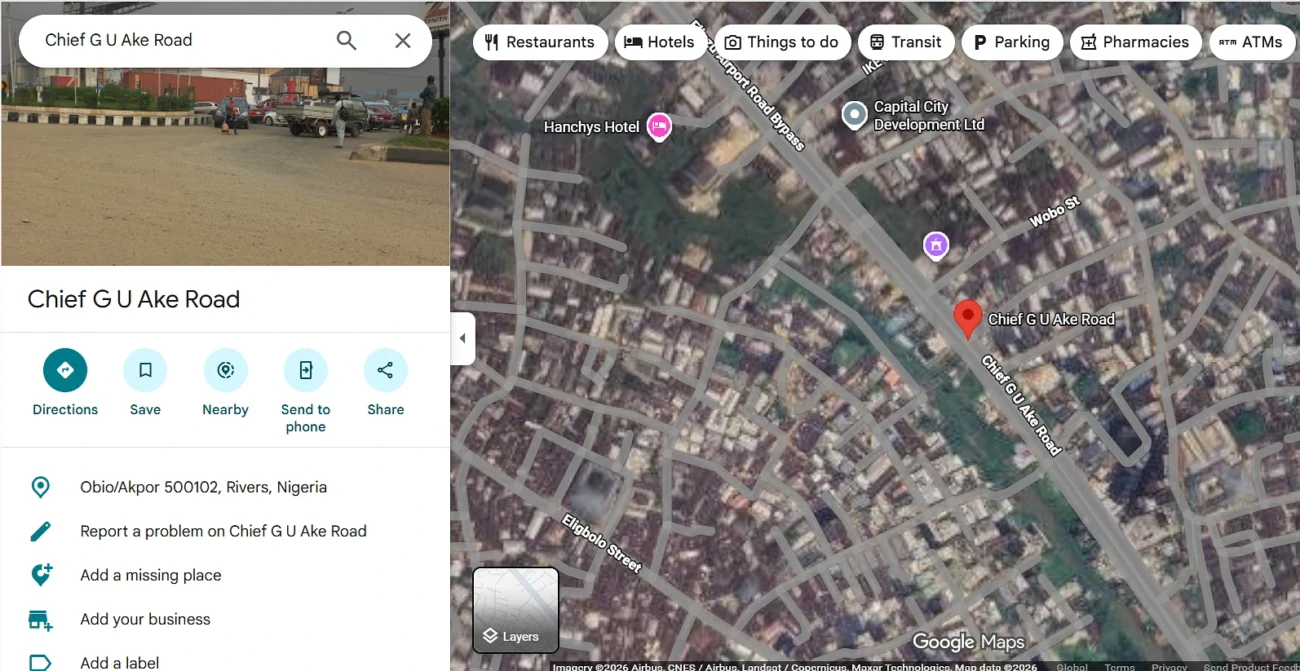Click the Send to phone icon
The image size is (1300, 671).
pyautogui.click(x=305, y=370)
